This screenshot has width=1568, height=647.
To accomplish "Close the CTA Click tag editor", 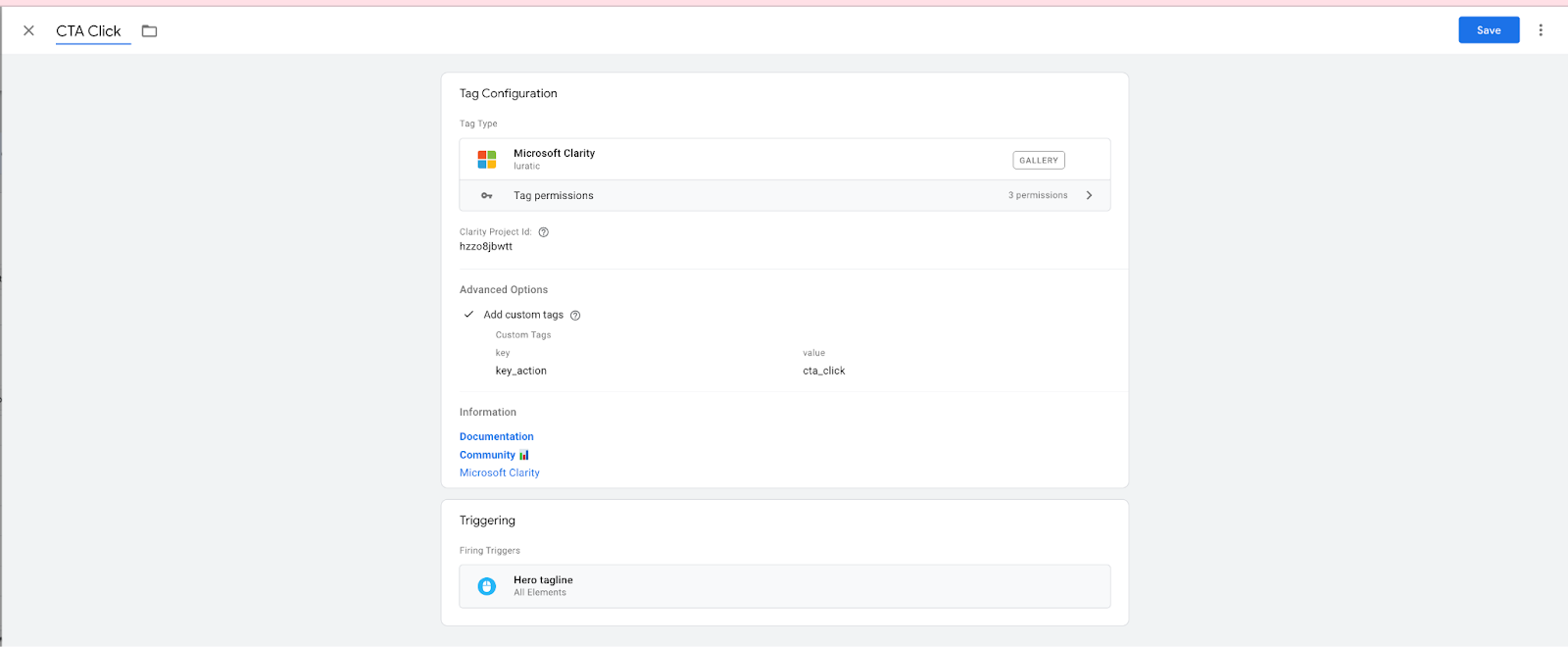I will 28,30.
